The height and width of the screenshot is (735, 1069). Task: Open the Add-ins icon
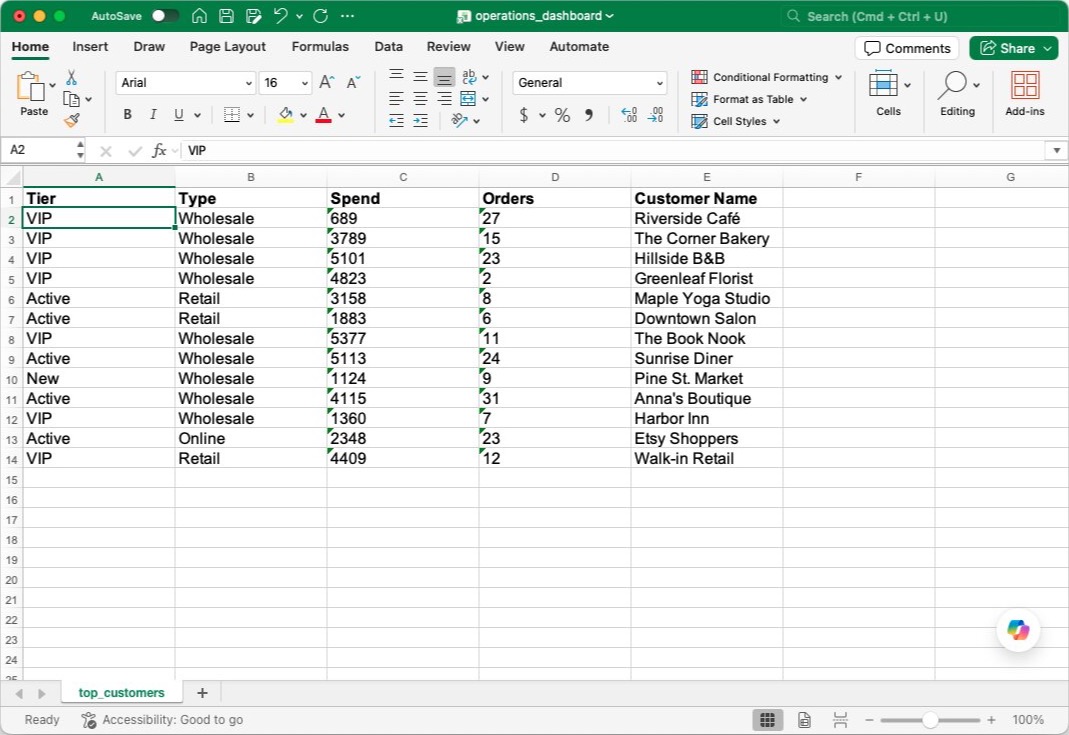(x=1025, y=93)
